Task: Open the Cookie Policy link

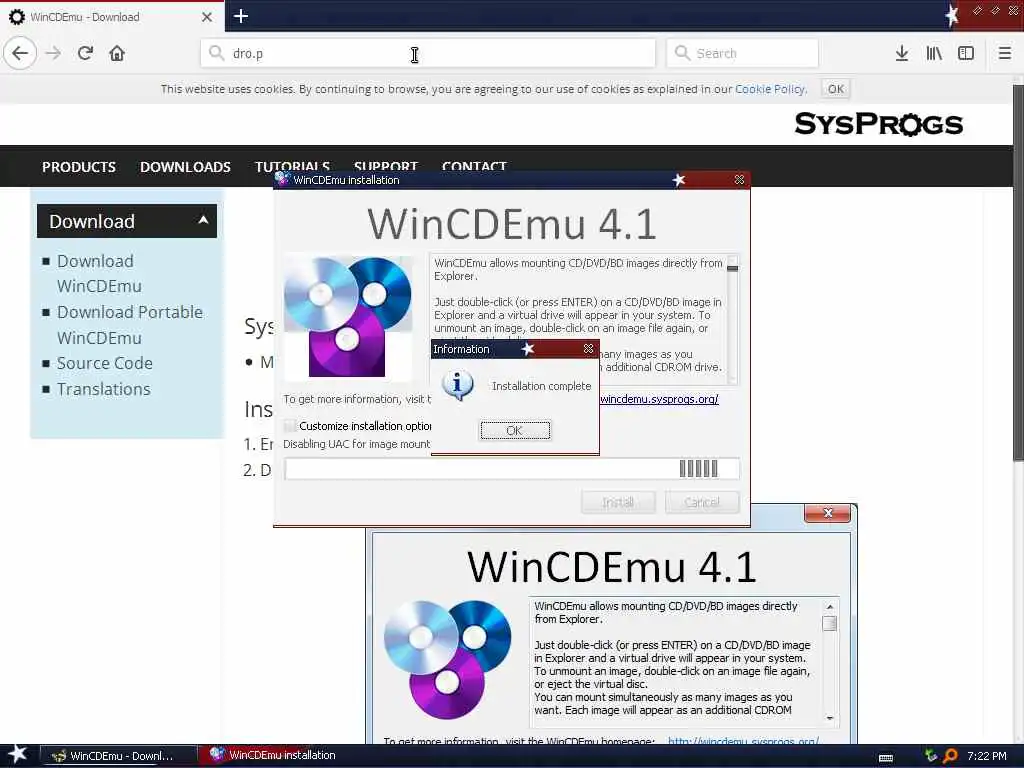Action: tap(771, 89)
